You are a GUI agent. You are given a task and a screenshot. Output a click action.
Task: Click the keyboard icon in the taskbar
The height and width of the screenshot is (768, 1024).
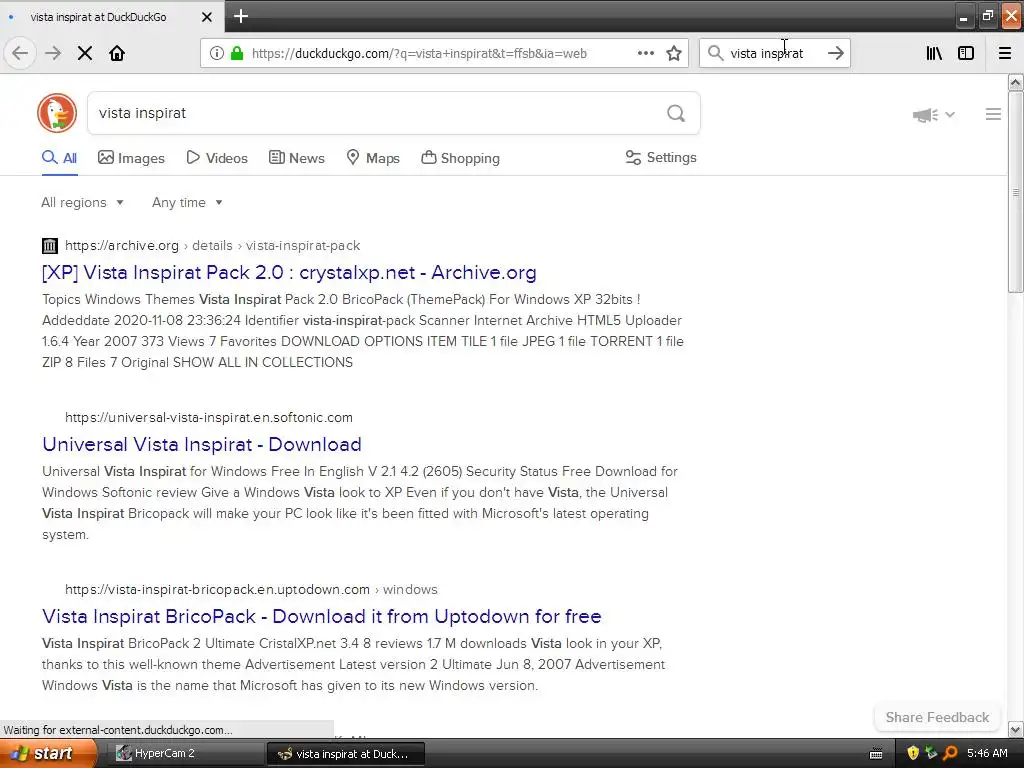[x=876, y=754]
